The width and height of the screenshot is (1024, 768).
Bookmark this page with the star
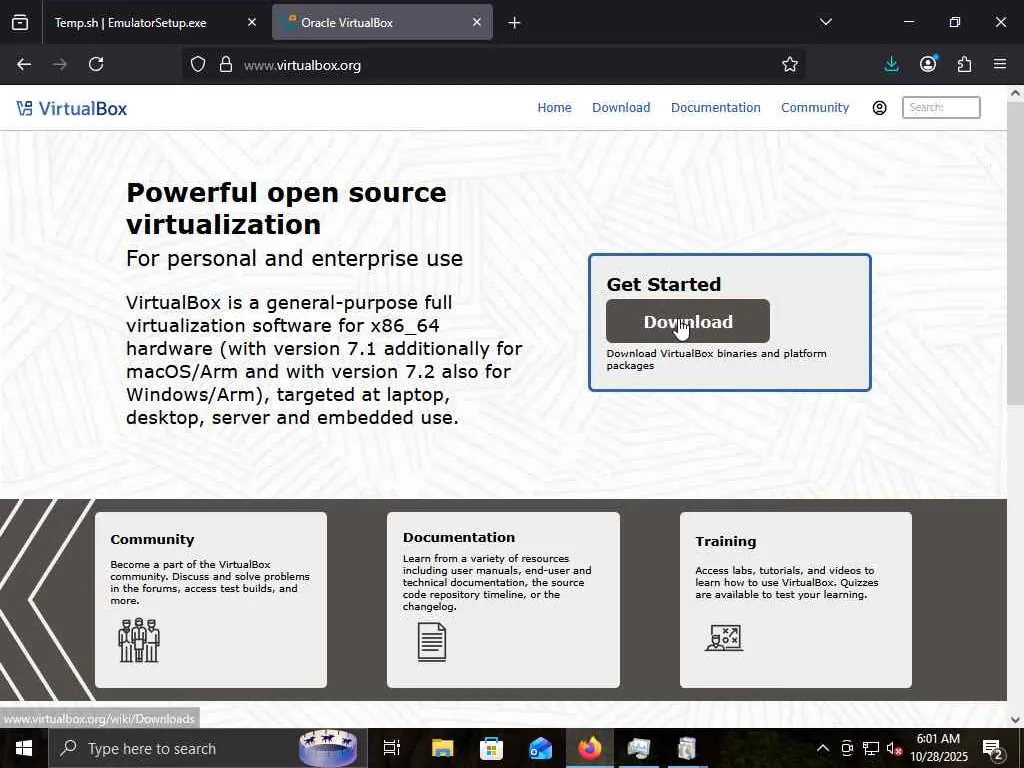coord(790,64)
